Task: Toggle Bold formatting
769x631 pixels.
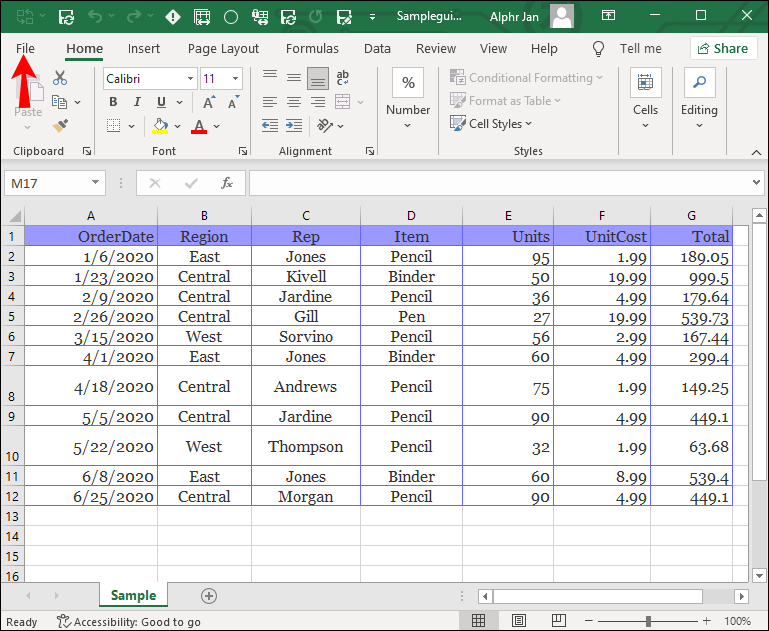Action: coord(113,102)
